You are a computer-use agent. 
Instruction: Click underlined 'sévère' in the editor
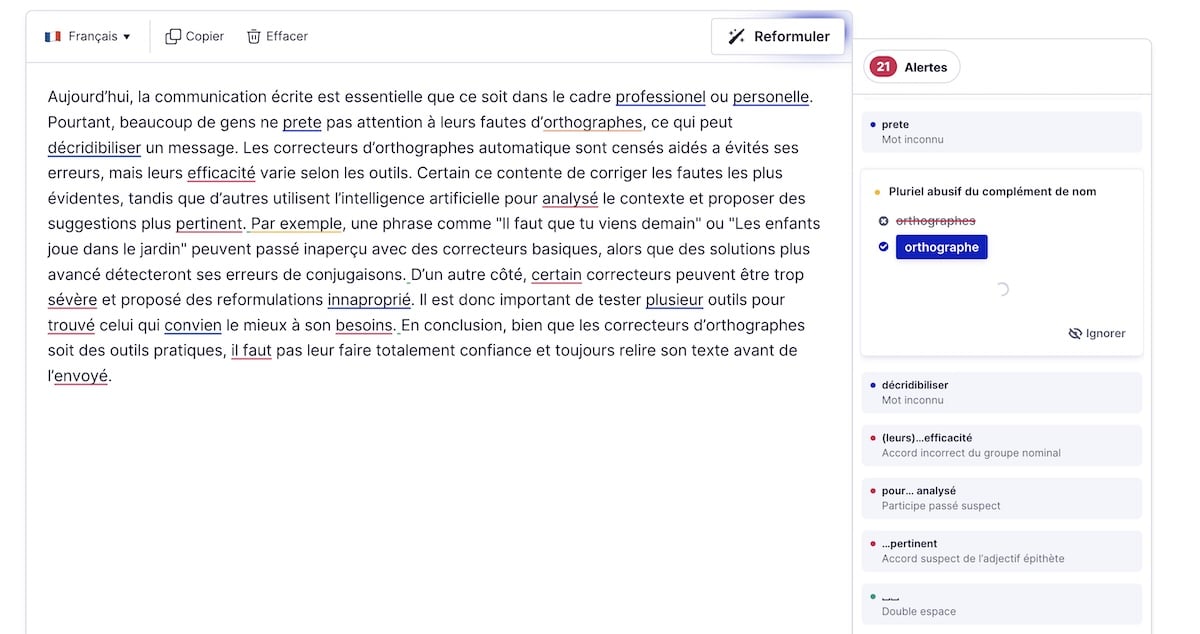tap(72, 300)
